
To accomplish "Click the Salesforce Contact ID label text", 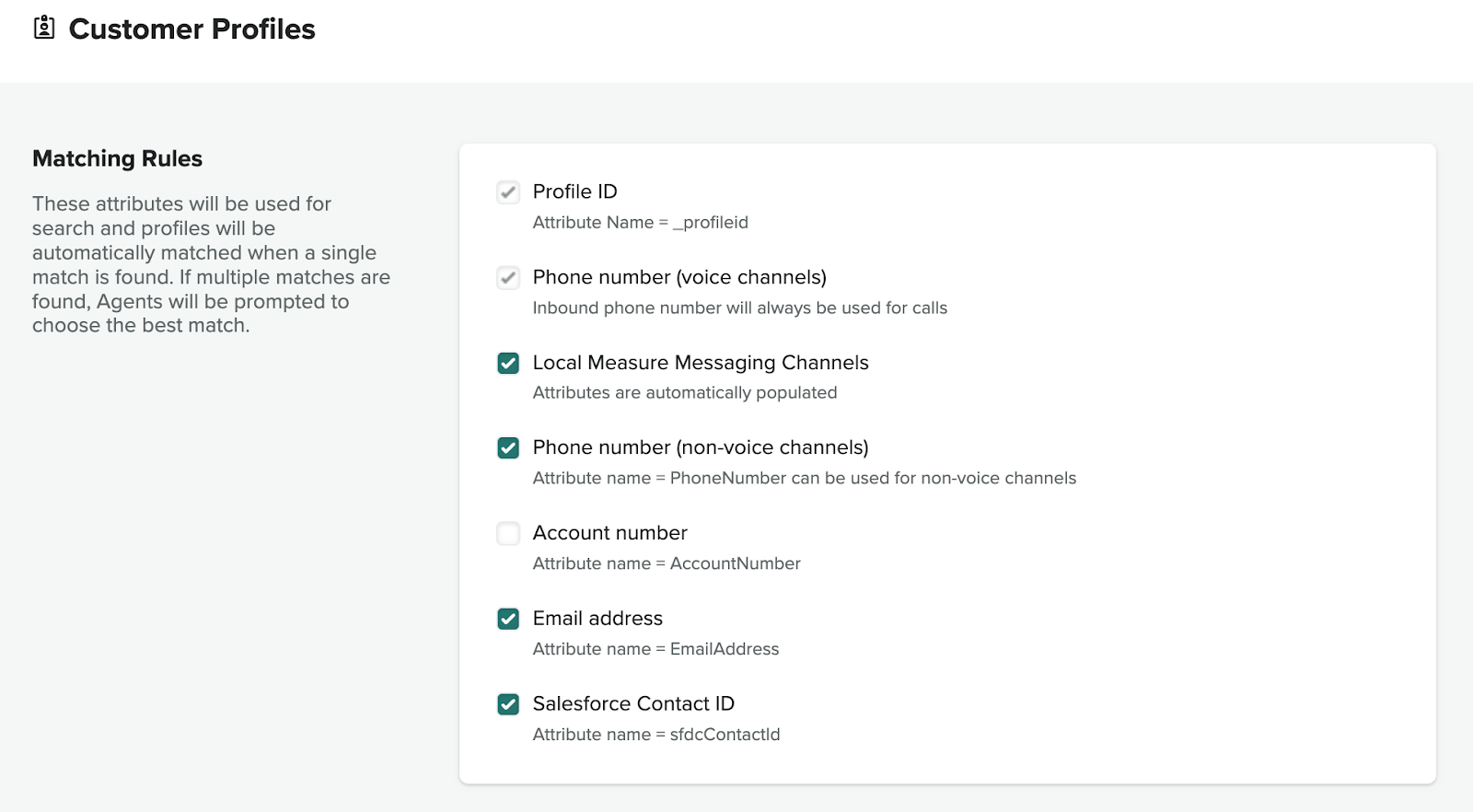I will pos(633,704).
